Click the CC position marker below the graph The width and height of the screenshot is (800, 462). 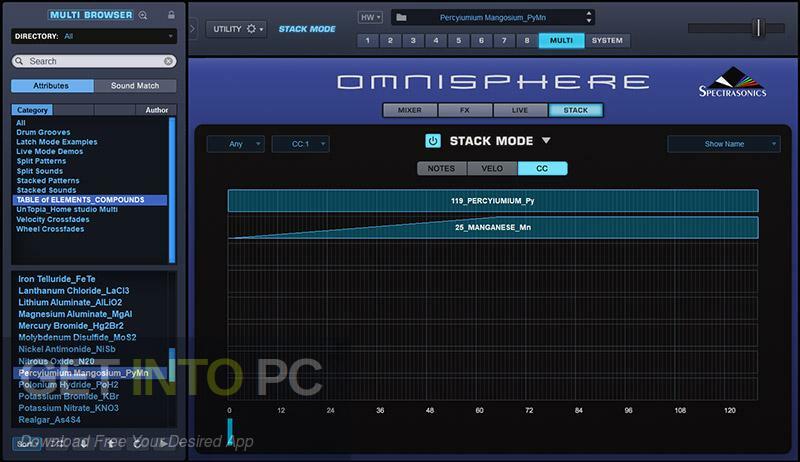click(230, 431)
